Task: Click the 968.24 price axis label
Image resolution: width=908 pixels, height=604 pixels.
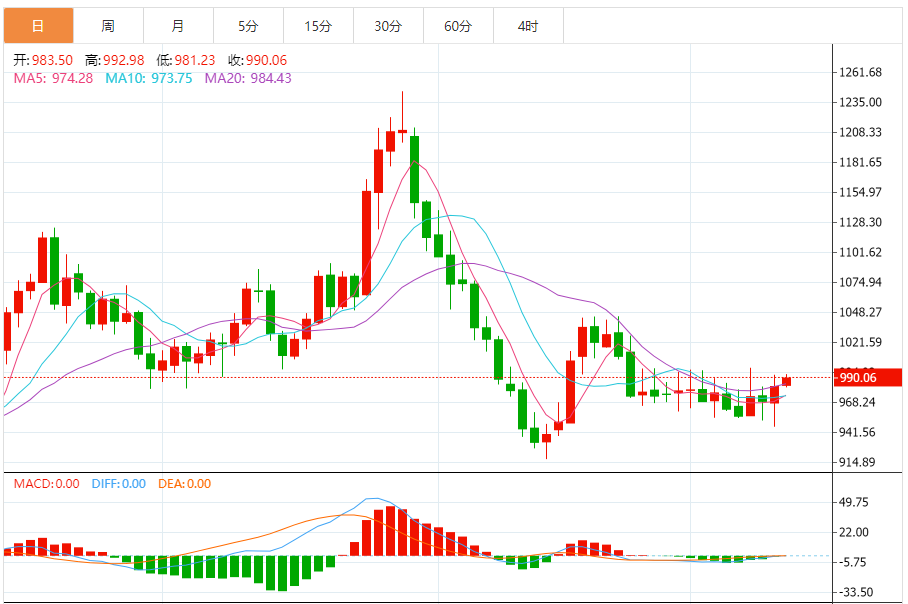Action: (x=857, y=402)
